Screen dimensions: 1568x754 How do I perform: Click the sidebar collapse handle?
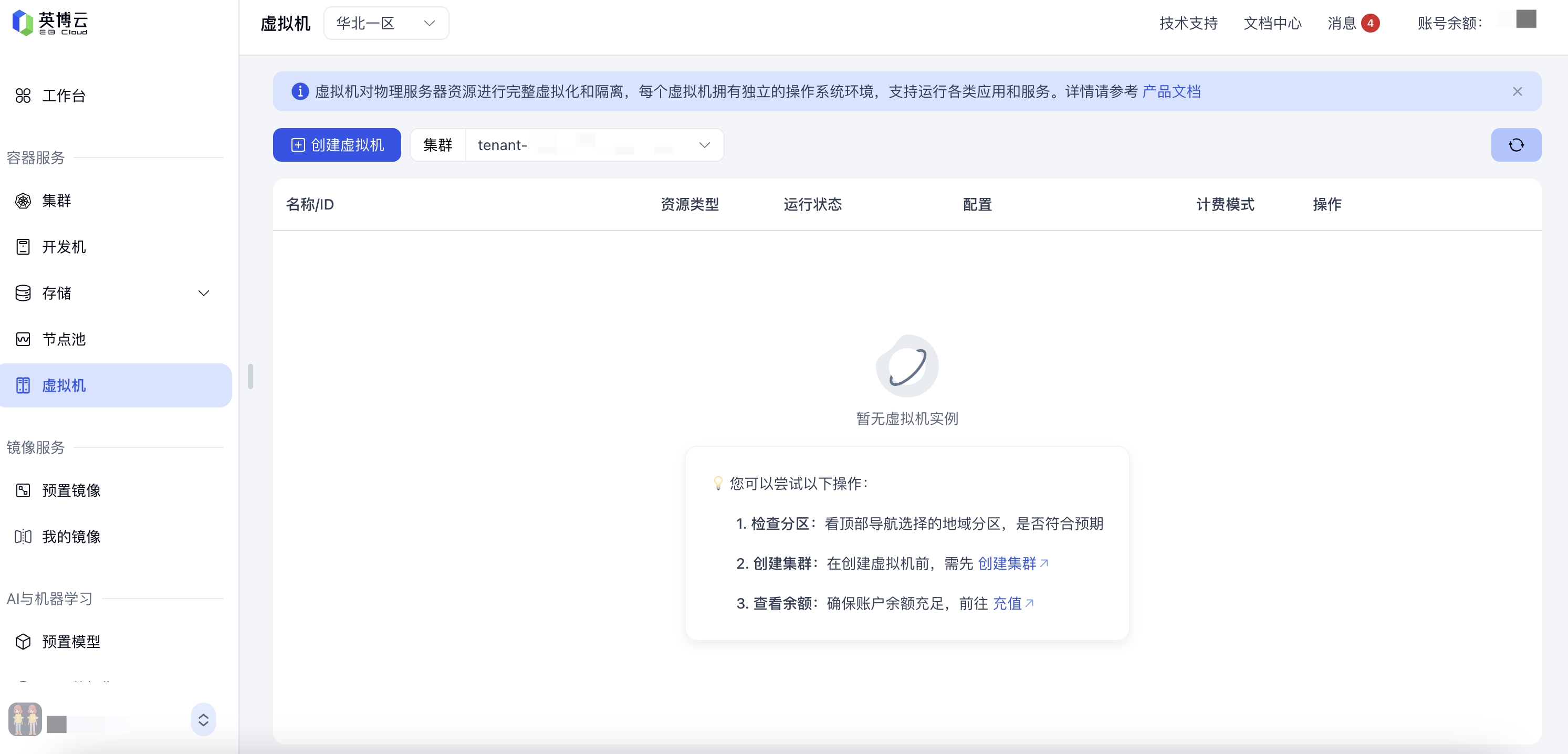[250, 376]
